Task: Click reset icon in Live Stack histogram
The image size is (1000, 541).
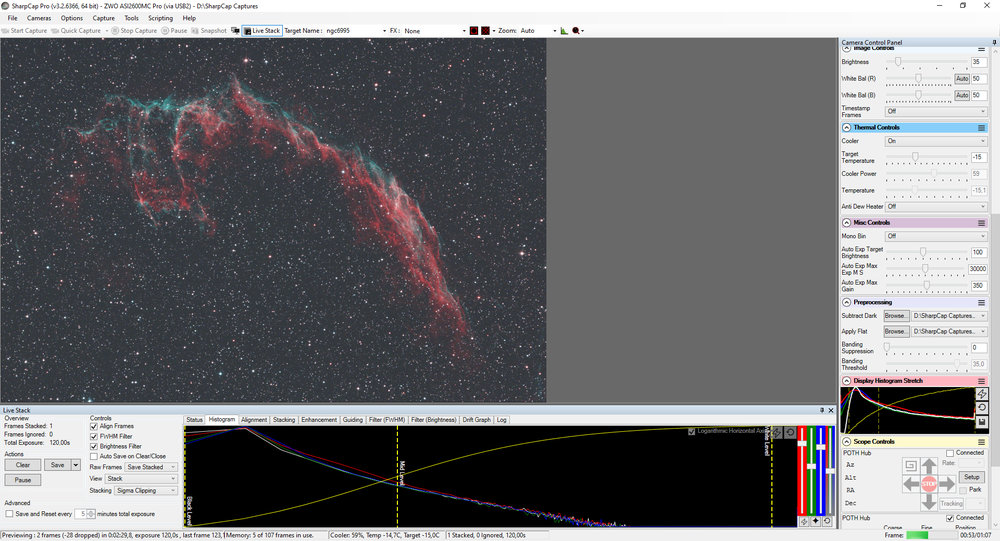Action: point(790,433)
